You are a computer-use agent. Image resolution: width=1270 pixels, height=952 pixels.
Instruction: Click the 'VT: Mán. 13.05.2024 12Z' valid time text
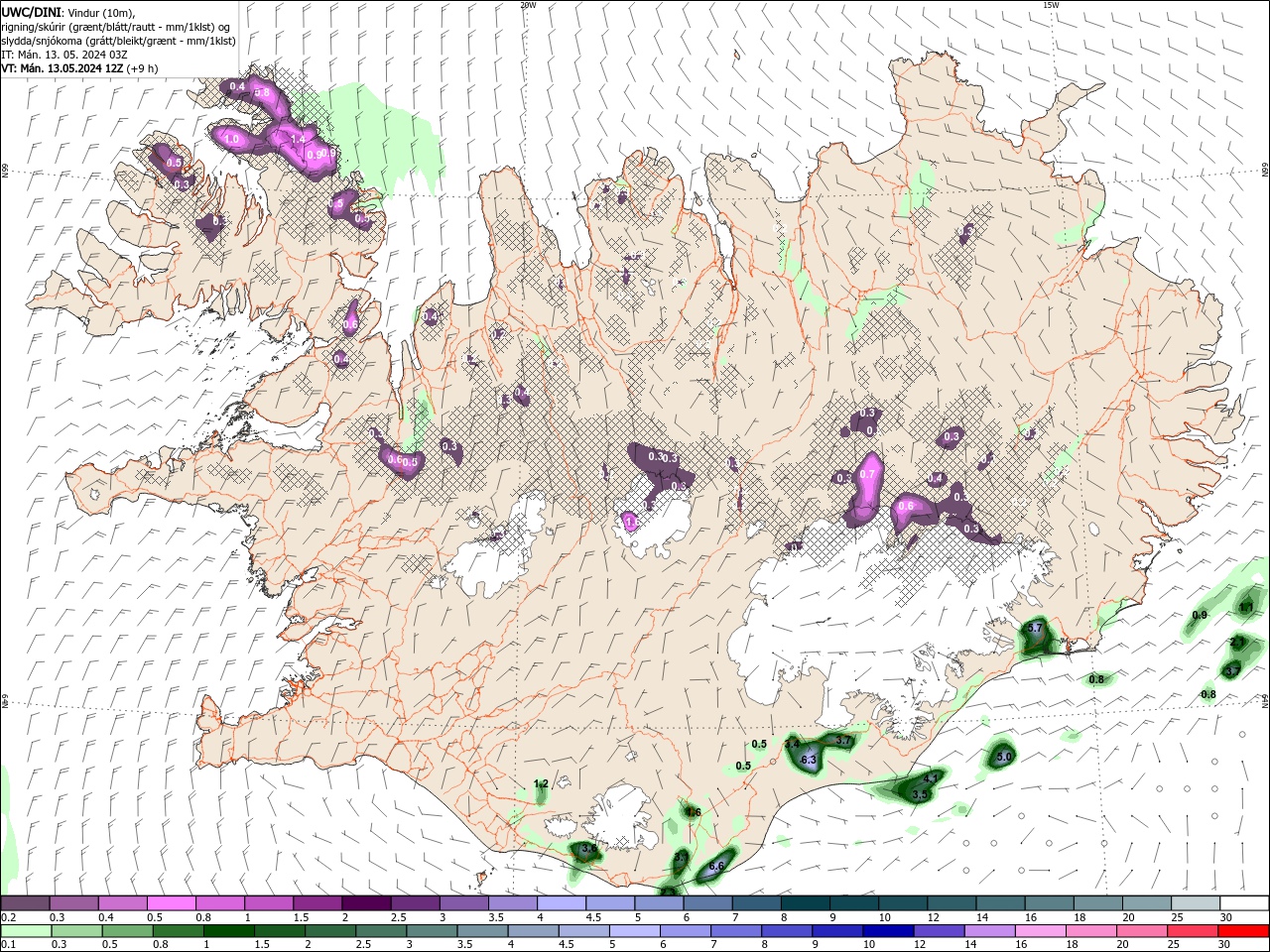coord(62,68)
